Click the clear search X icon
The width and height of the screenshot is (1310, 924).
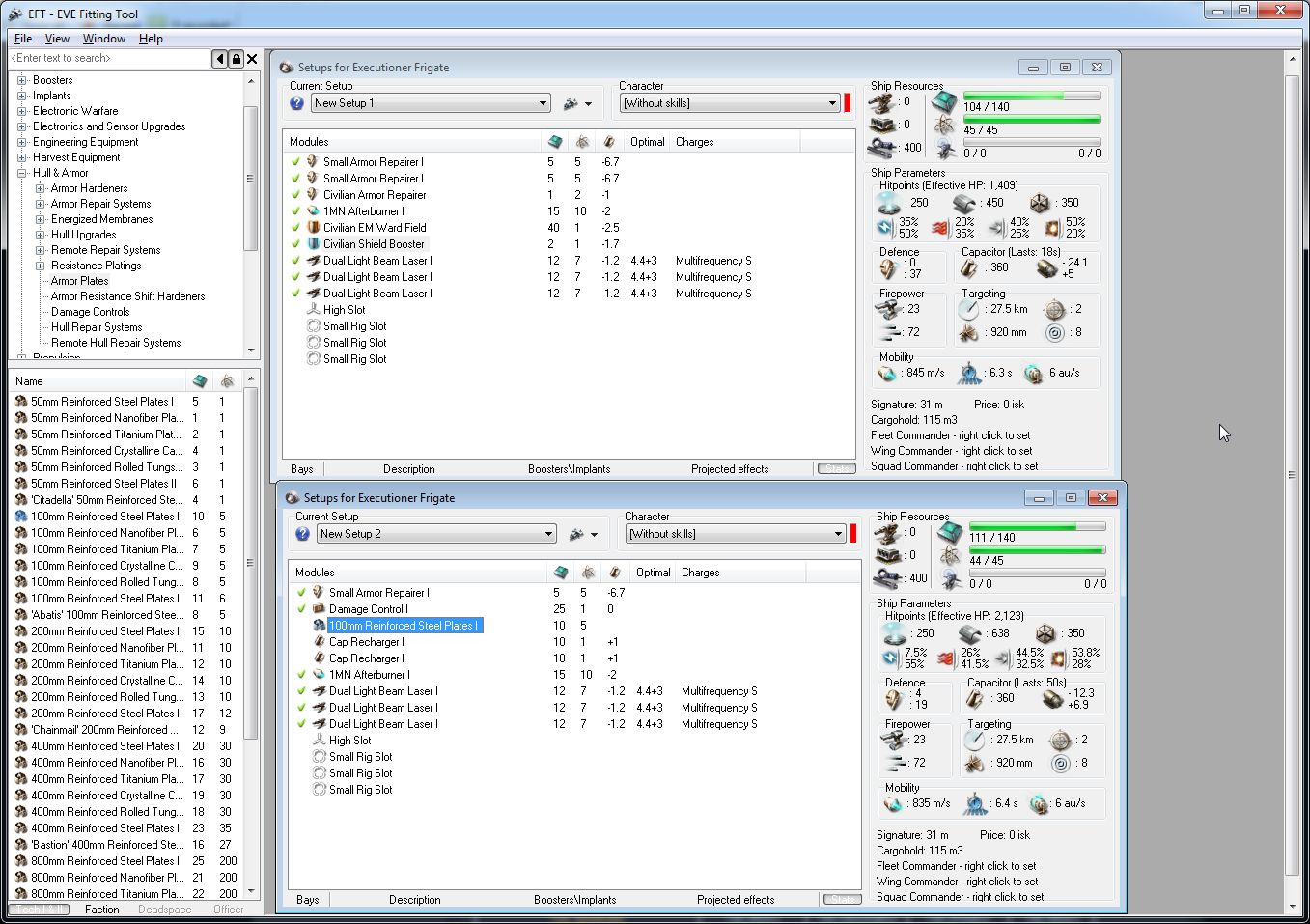click(252, 59)
